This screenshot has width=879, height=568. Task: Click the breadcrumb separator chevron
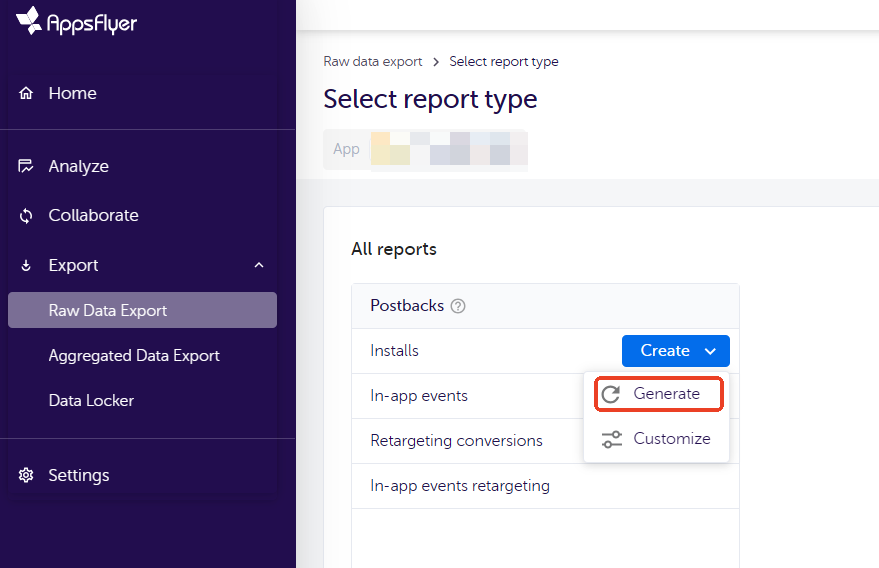tap(436, 62)
